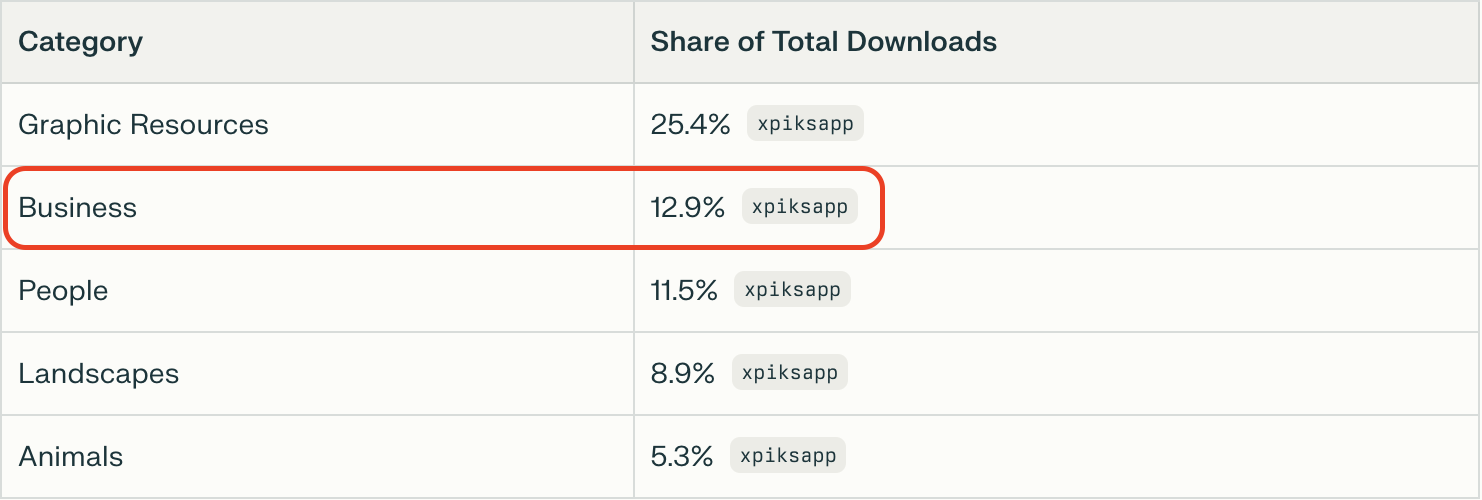This screenshot has width=1482, height=500.
Task: Click the Category column header
Action: click(80, 42)
